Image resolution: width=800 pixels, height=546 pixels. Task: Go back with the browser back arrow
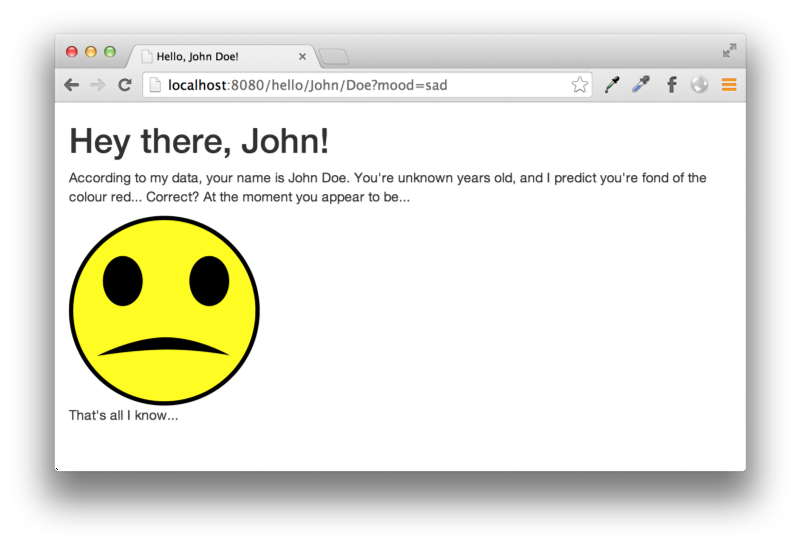pyautogui.click(x=71, y=85)
